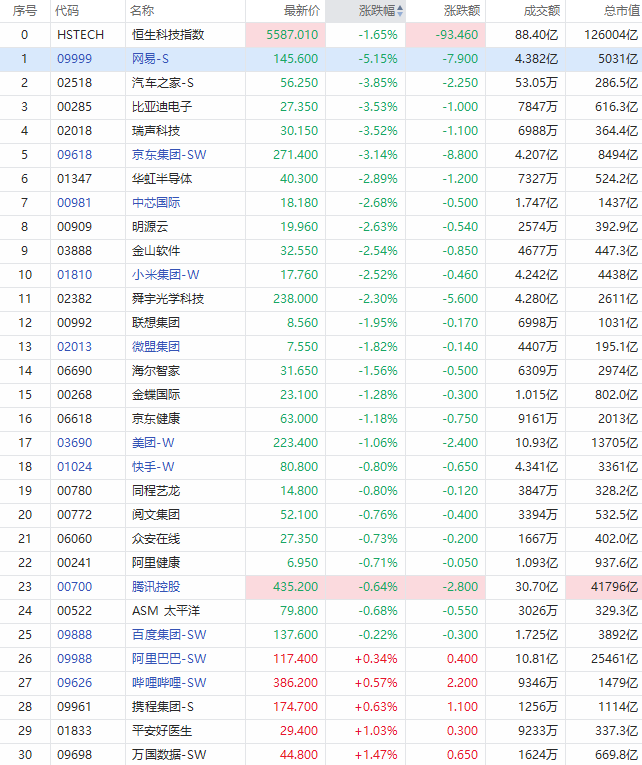Viewport: 642px width, 765px height.
Task: Open 百度集团-SW stock link
Action: (169, 635)
